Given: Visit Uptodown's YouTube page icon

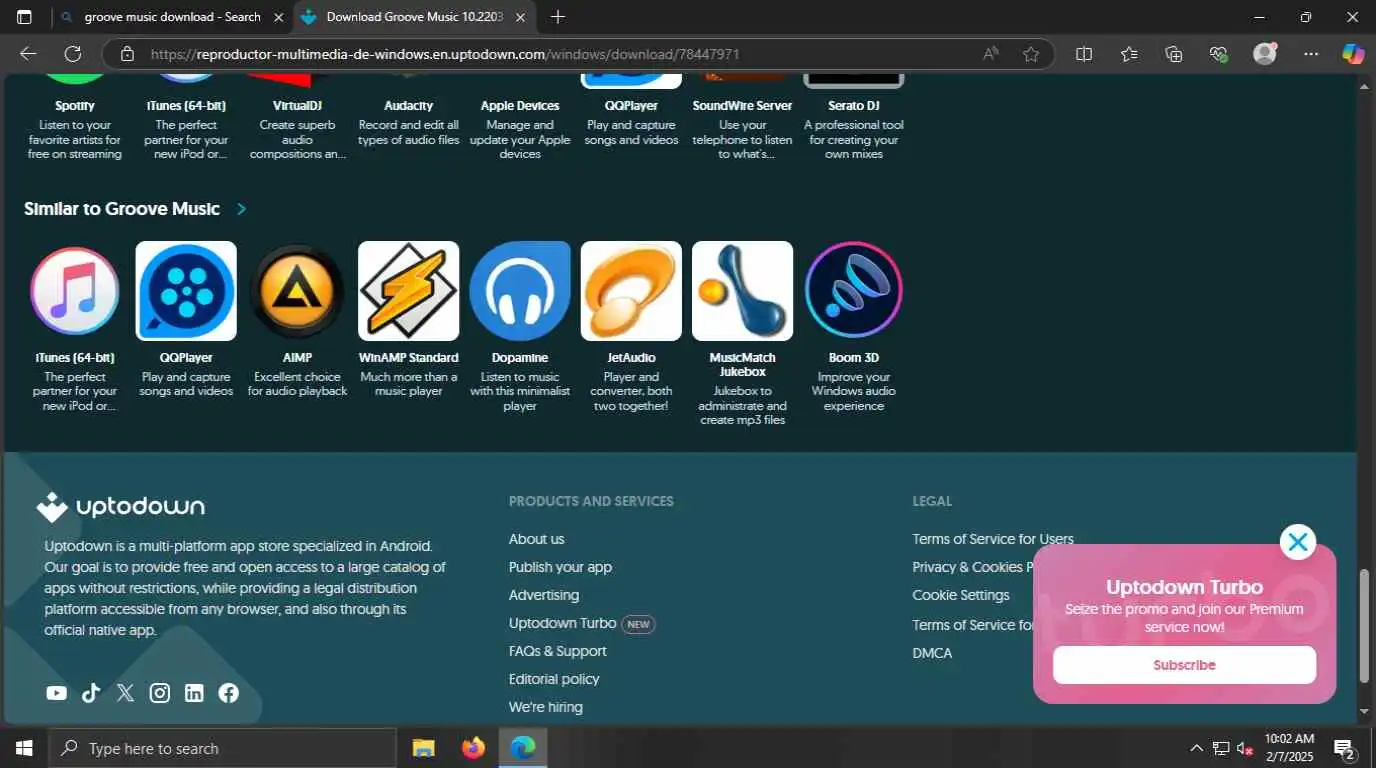Looking at the screenshot, I should click(57, 693).
